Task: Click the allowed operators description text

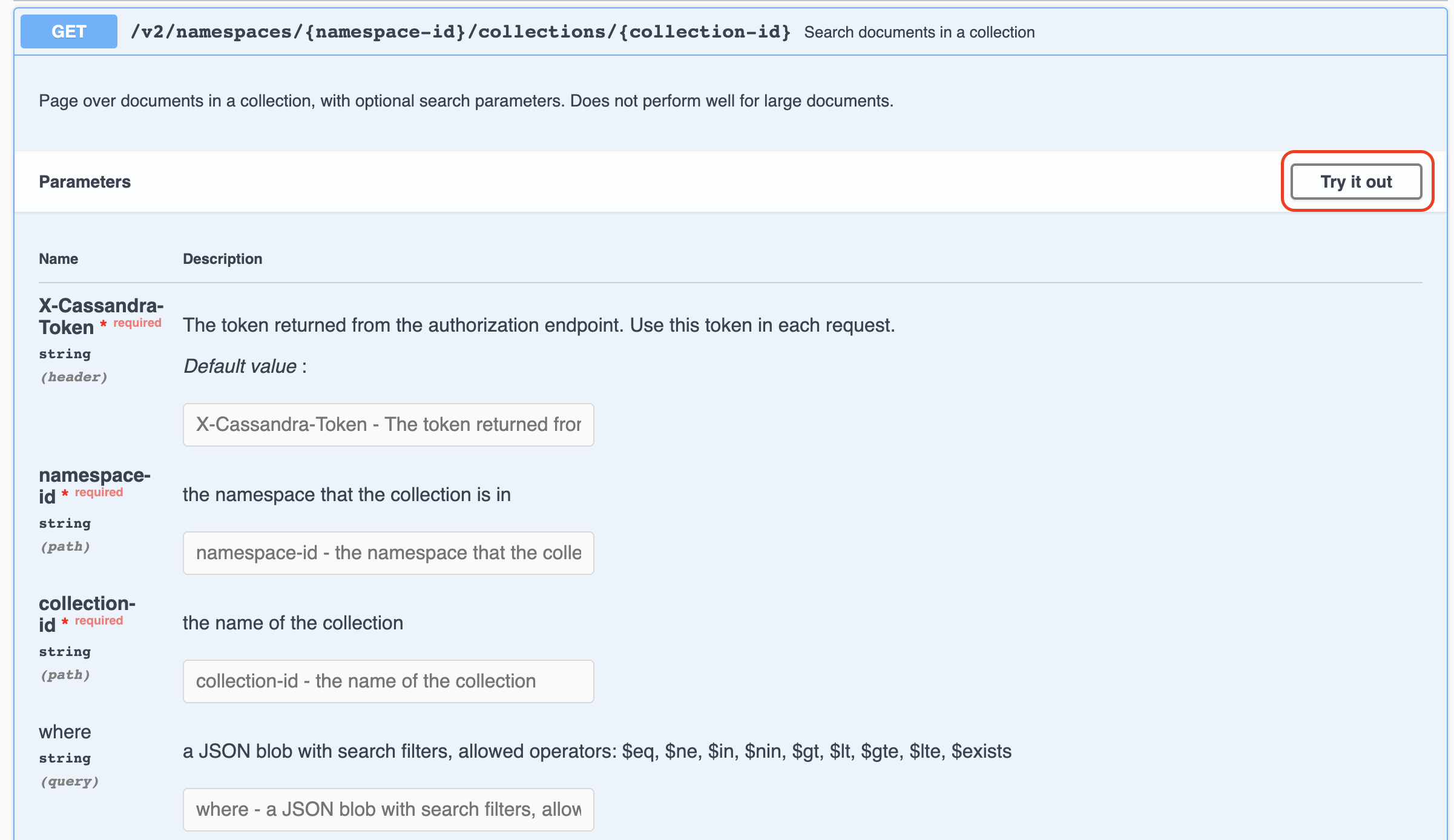Action: pos(596,752)
